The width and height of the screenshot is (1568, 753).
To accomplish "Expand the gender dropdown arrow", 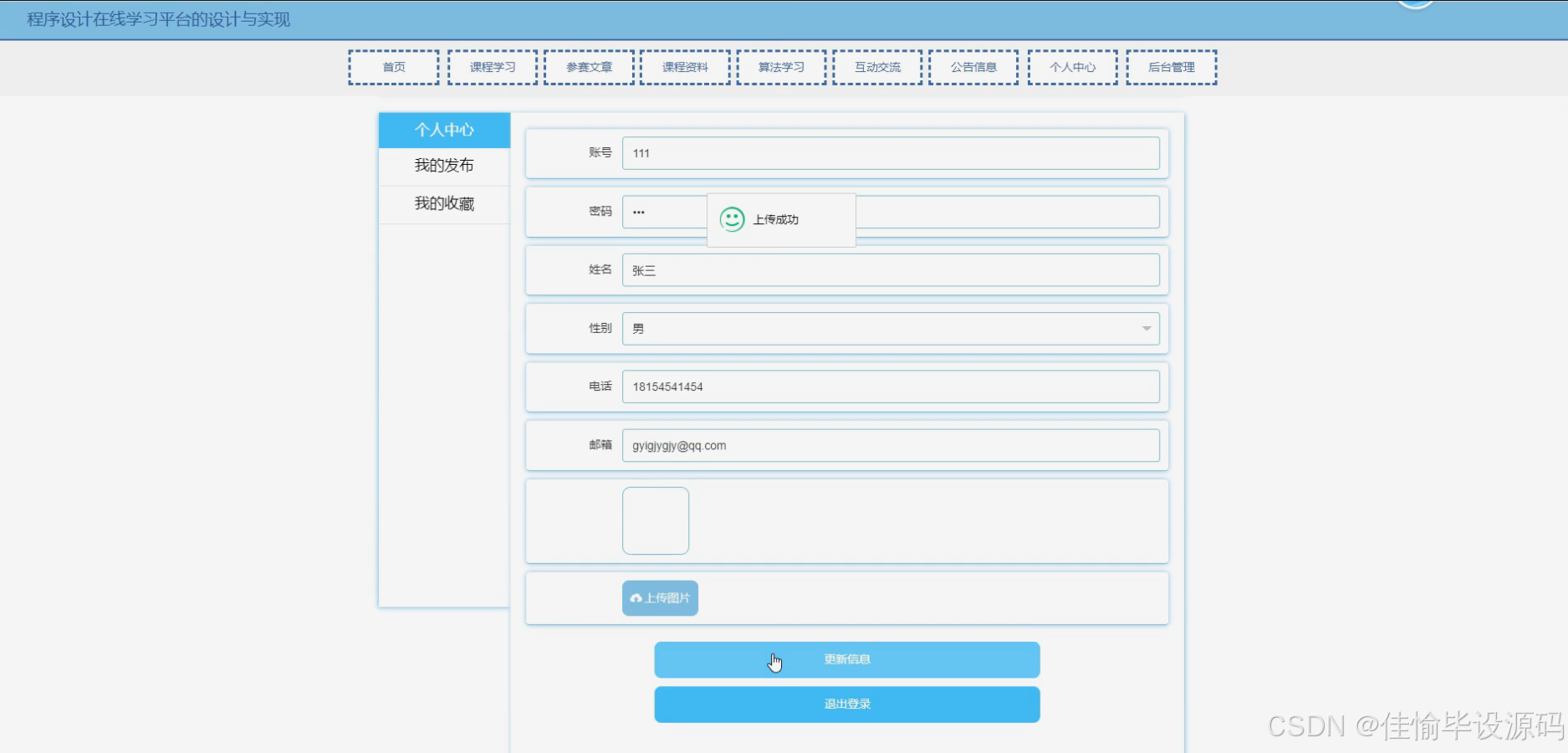I will [1147, 329].
